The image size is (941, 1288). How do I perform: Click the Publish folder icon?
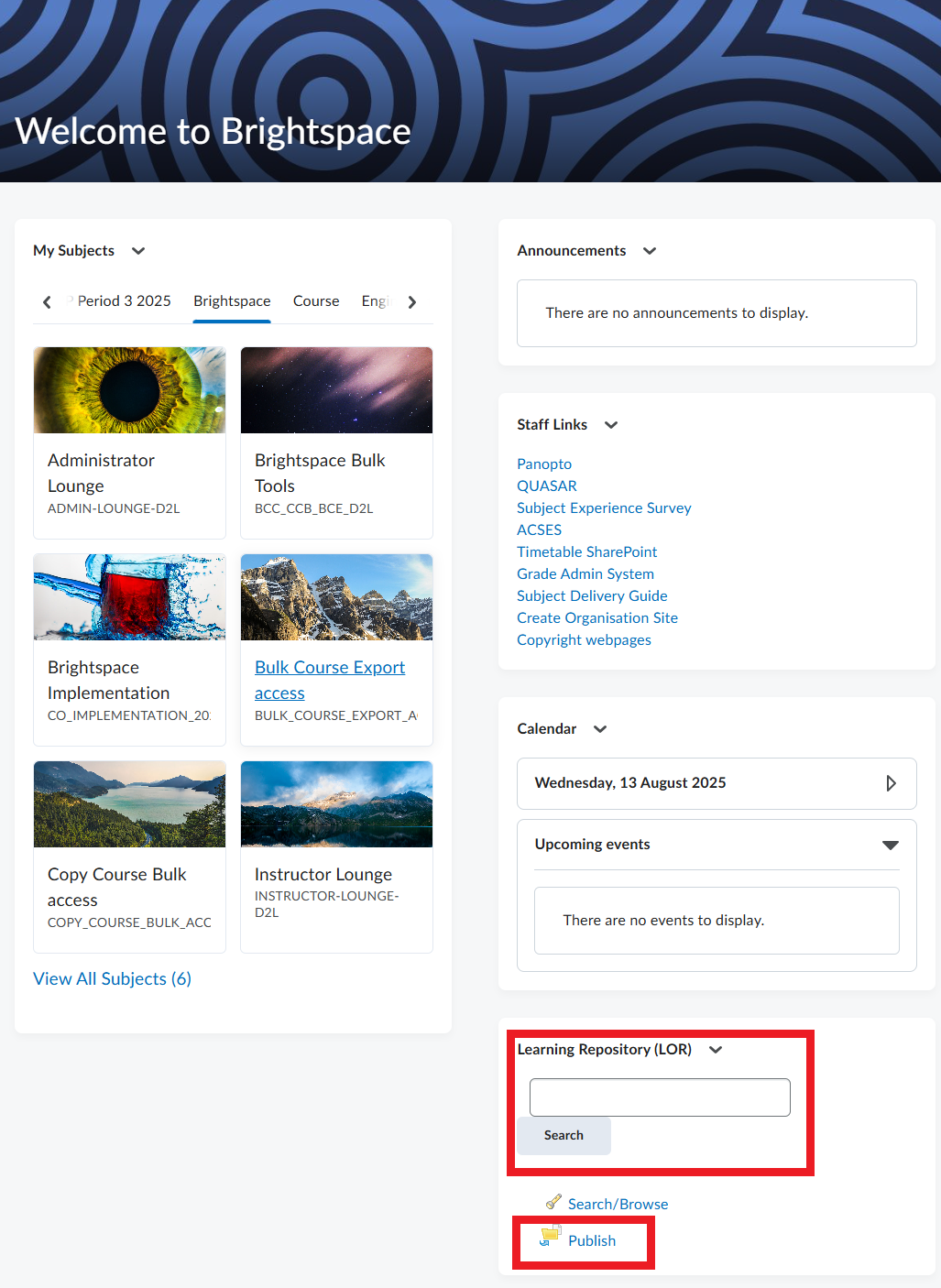pos(550,1237)
